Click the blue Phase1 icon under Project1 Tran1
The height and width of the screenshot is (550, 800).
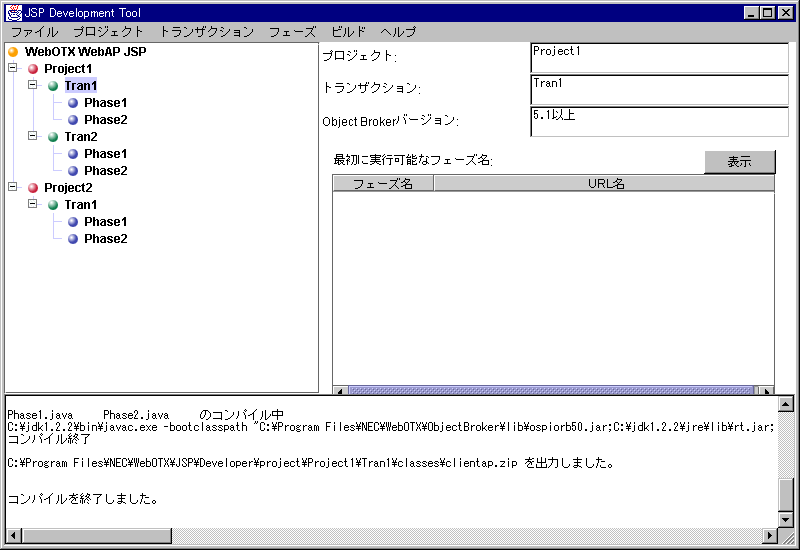click(x=73, y=103)
